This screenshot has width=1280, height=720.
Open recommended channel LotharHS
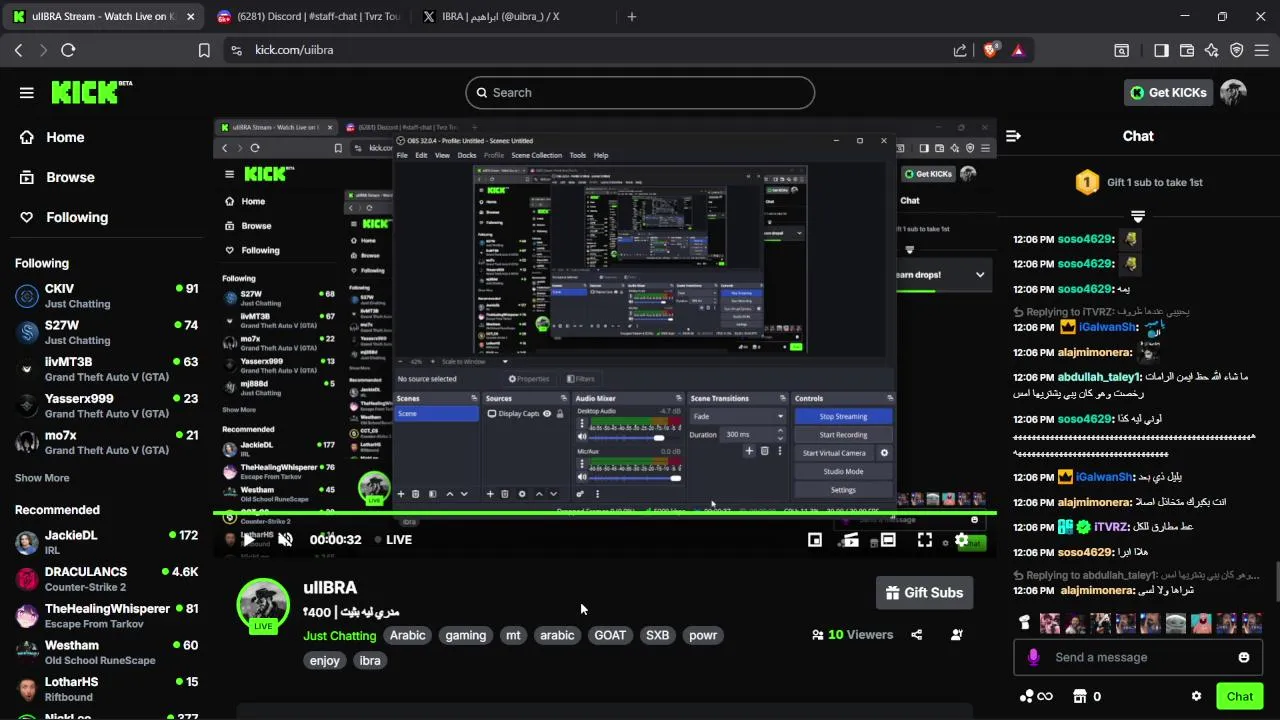pos(105,688)
